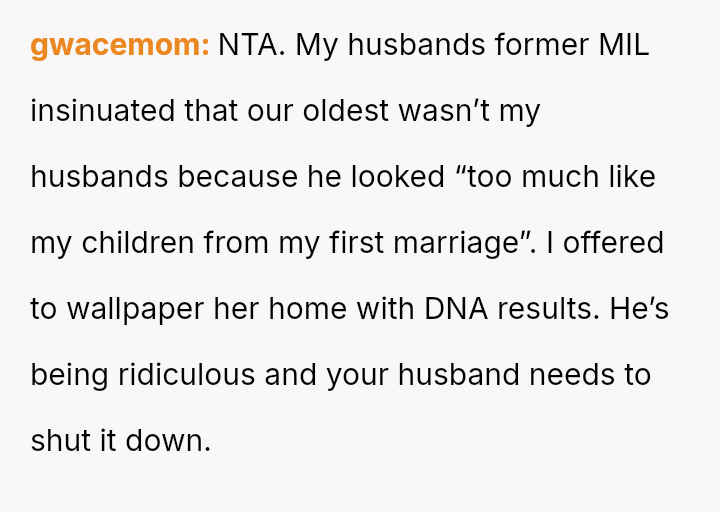The image size is (720, 512).
Task: Click the word "wallpaper" in the comment
Action: pos(135,309)
